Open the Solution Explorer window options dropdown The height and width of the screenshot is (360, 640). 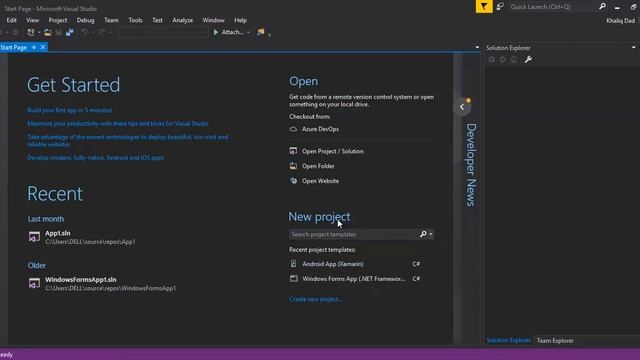(633, 47)
